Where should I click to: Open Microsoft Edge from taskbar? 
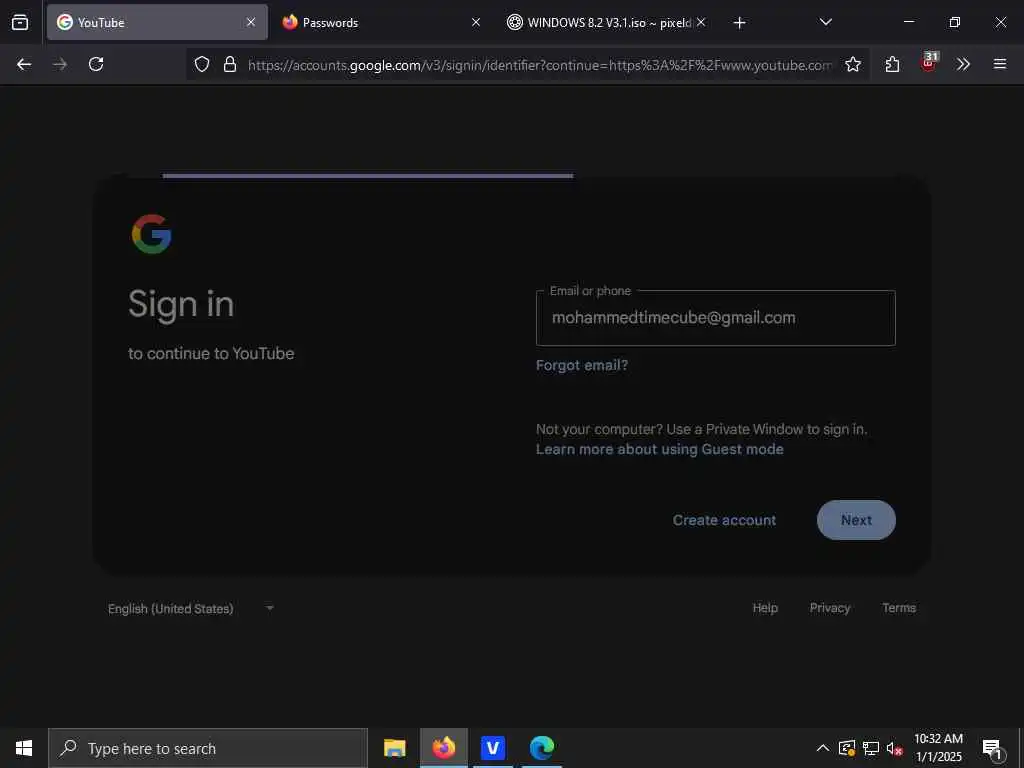pos(541,748)
